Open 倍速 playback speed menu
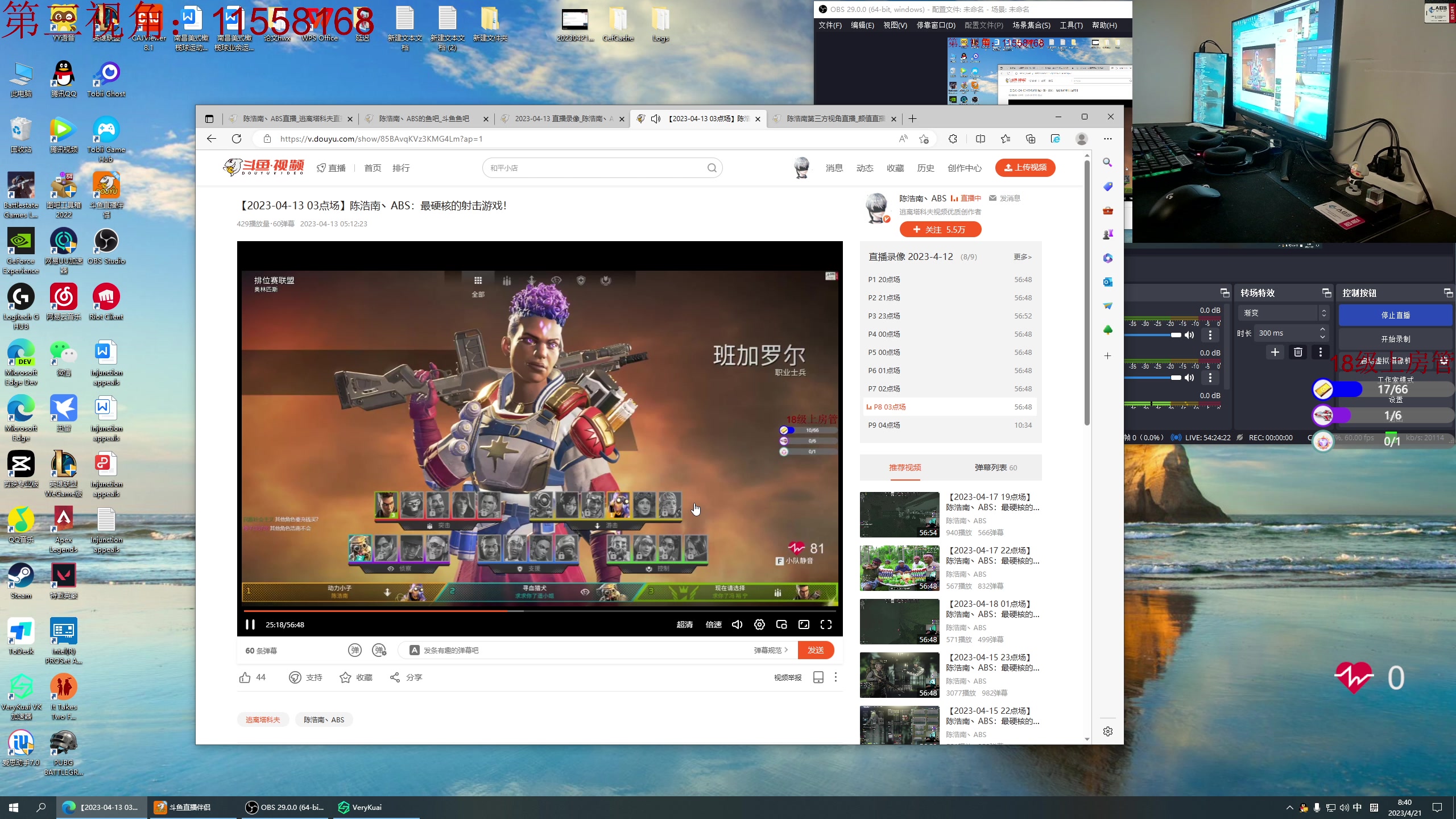 pyautogui.click(x=713, y=624)
